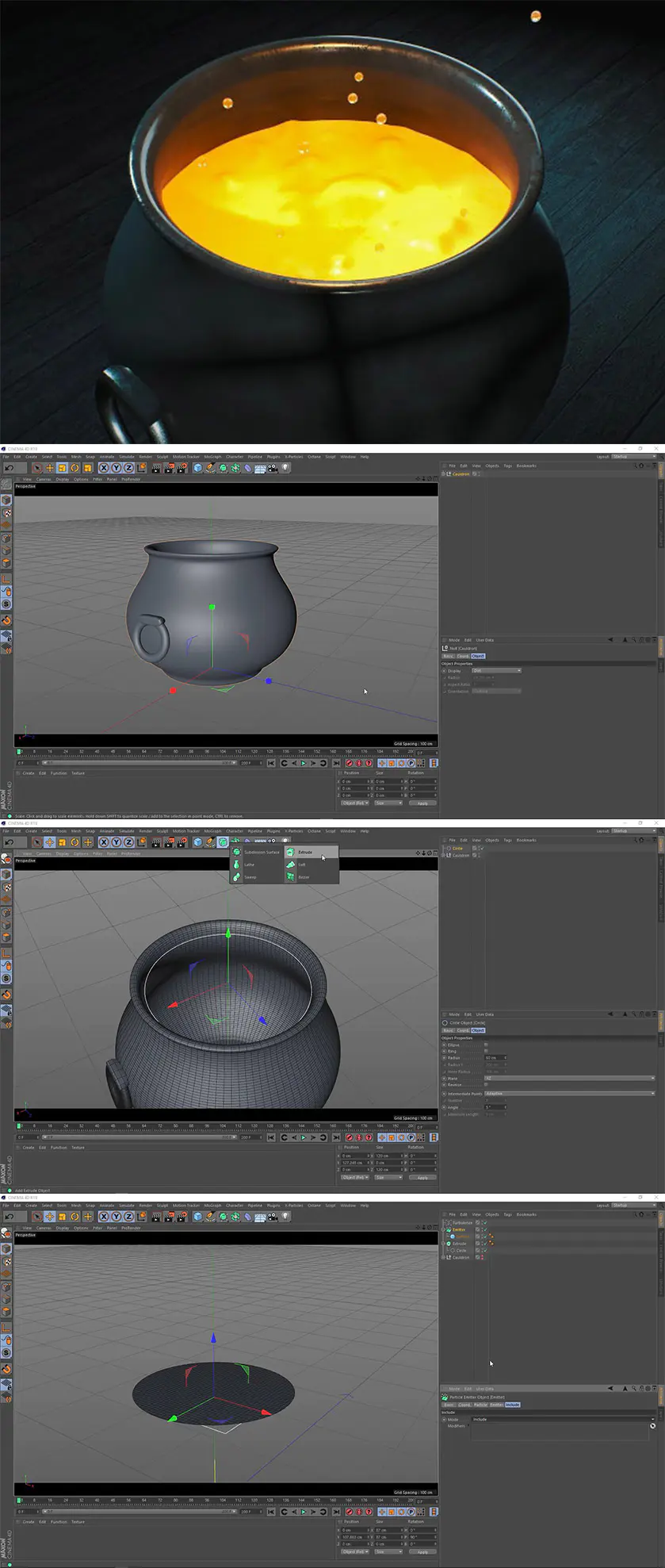
Task: Click the coordinate system icon above the shaded cauldron viewport
Action: (141, 468)
